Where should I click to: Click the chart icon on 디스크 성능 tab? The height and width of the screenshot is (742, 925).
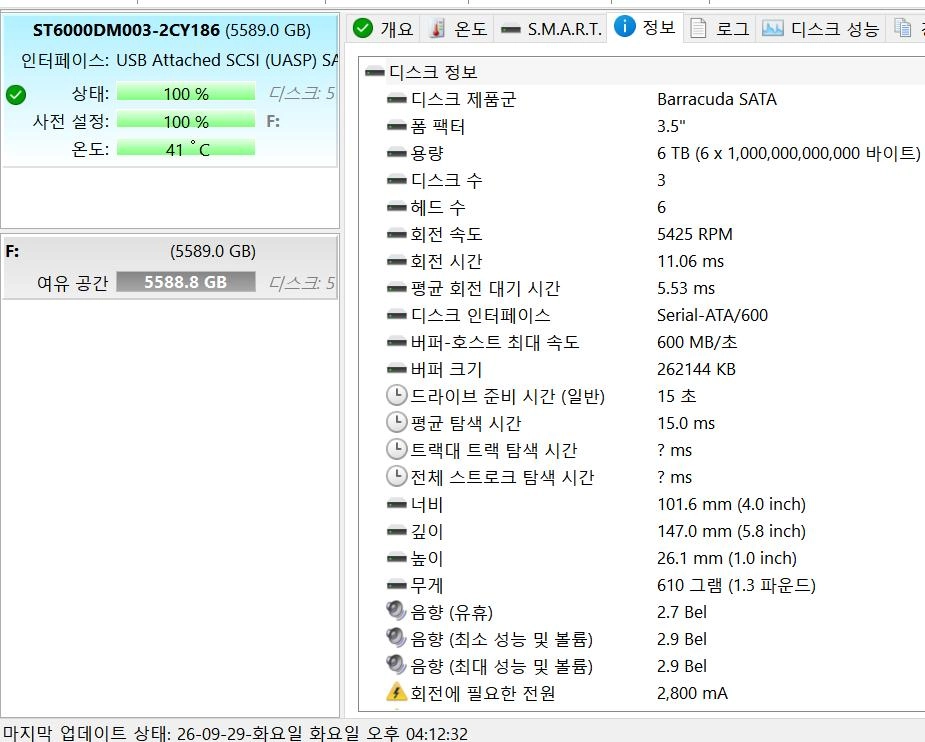[773, 28]
